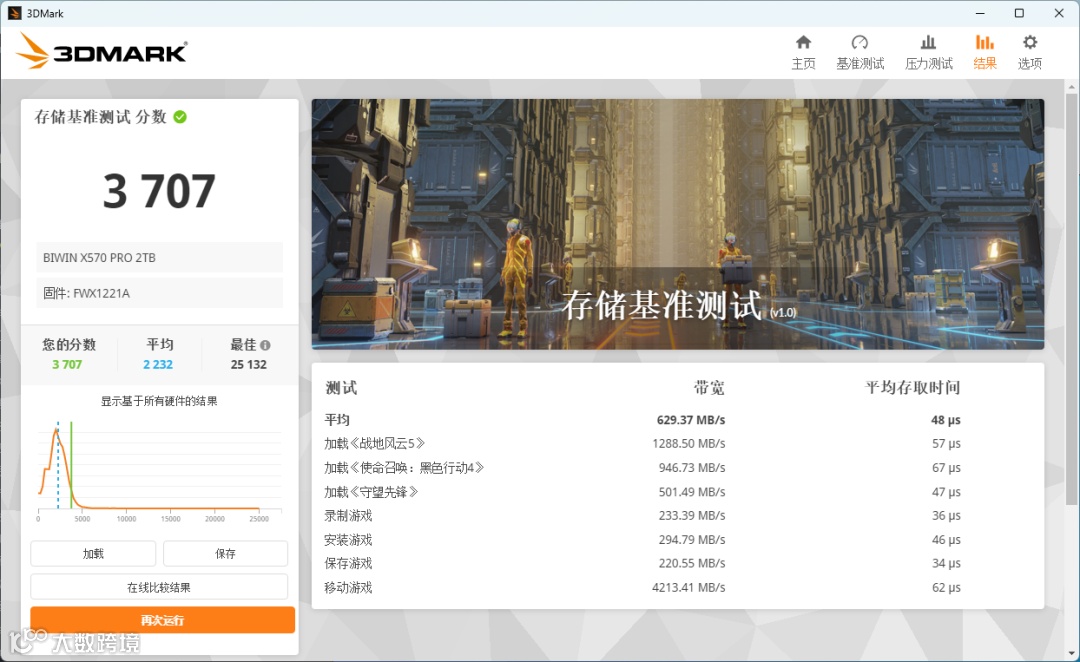Click the 移动游戏 test row
This screenshot has width=1080, height=662.
click(642, 588)
